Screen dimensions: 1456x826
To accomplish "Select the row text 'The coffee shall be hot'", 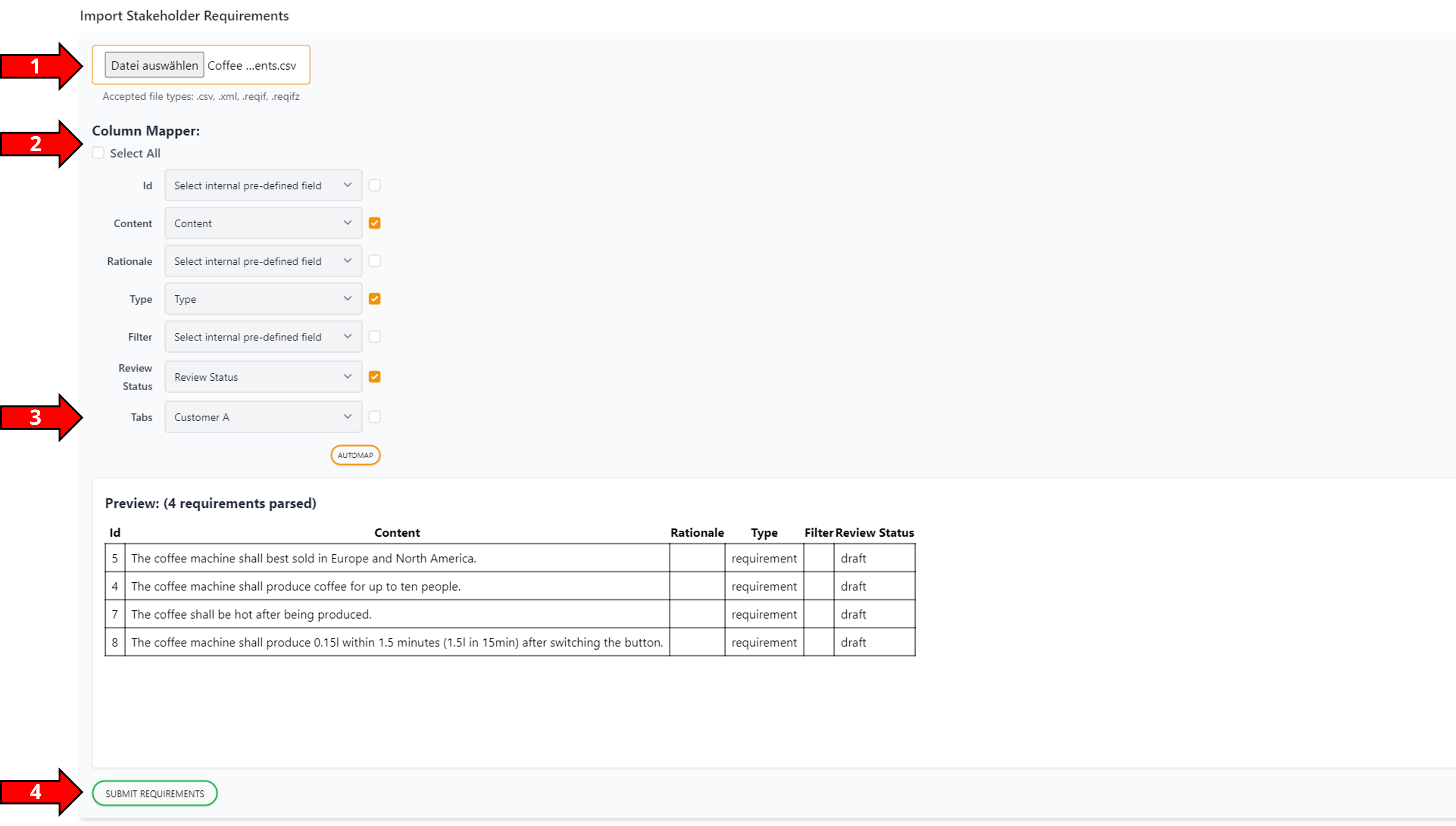I will coord(251,614).
